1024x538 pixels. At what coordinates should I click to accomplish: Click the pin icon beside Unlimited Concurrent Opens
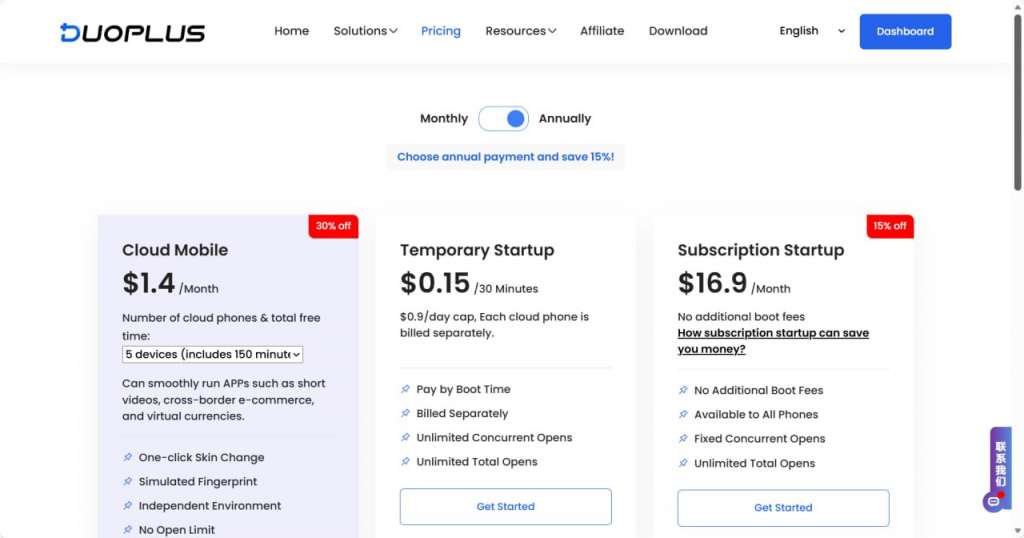[405, 438]
